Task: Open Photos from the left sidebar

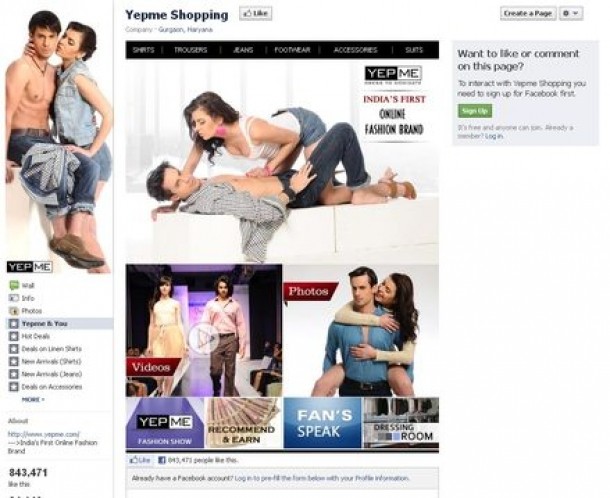Action: tap(31, 311)
